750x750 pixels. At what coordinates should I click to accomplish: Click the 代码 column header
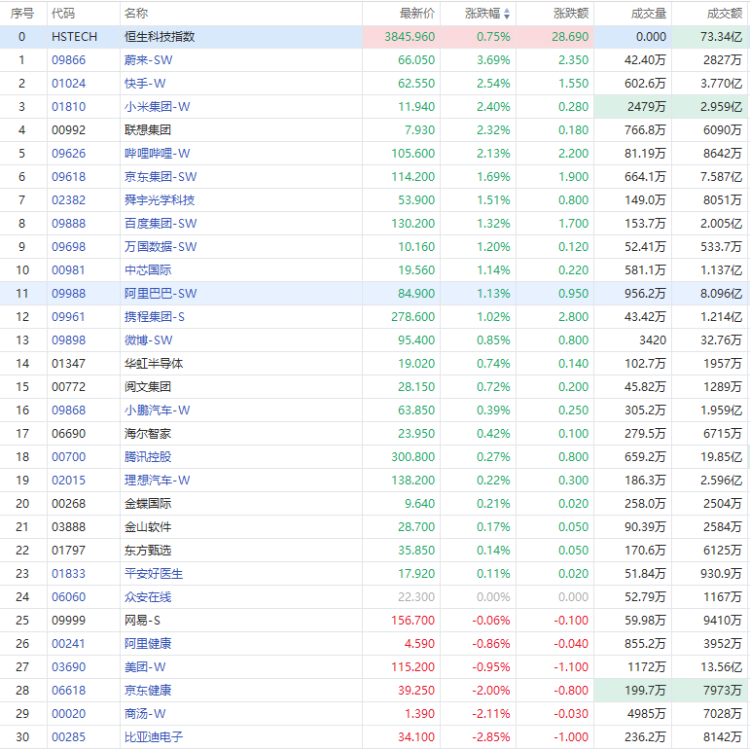[x=63, y=13]
